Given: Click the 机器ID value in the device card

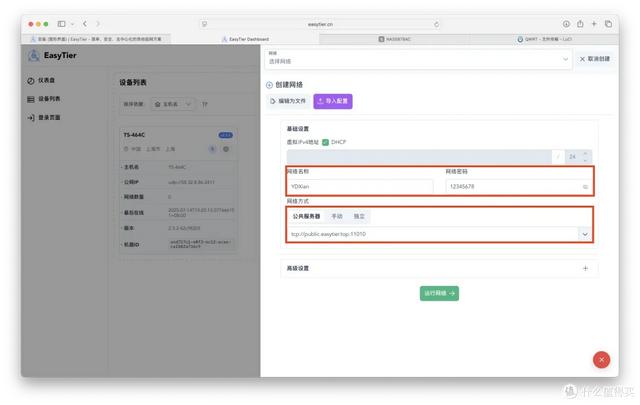Looking at the screenshot, I should 200,244.
